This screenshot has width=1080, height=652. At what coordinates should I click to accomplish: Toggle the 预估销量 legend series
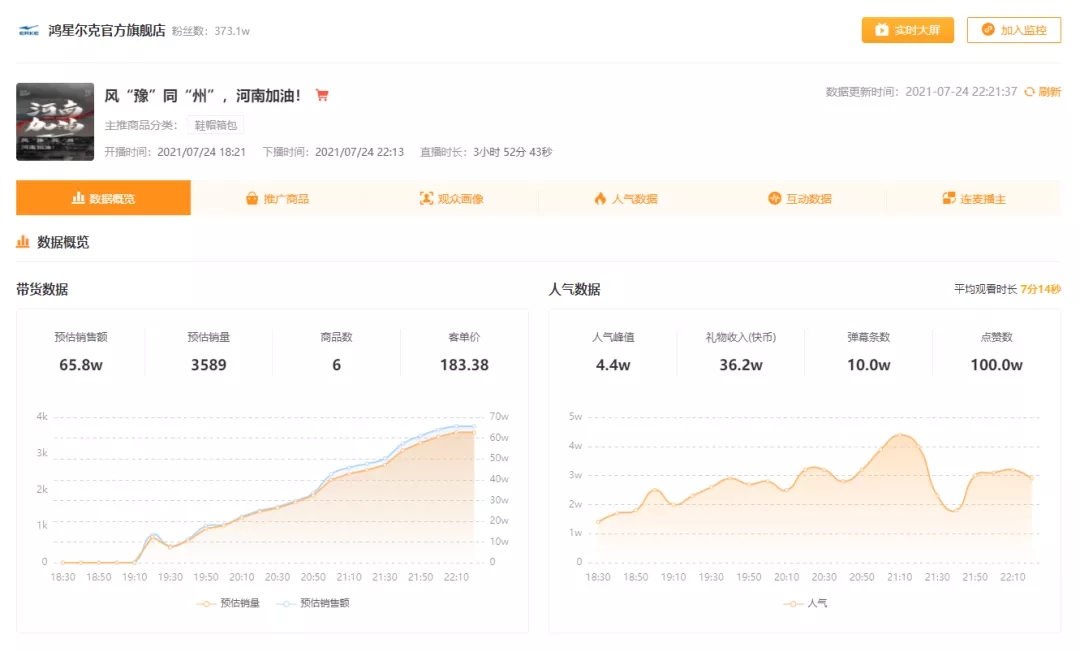[x=228, y=603]
